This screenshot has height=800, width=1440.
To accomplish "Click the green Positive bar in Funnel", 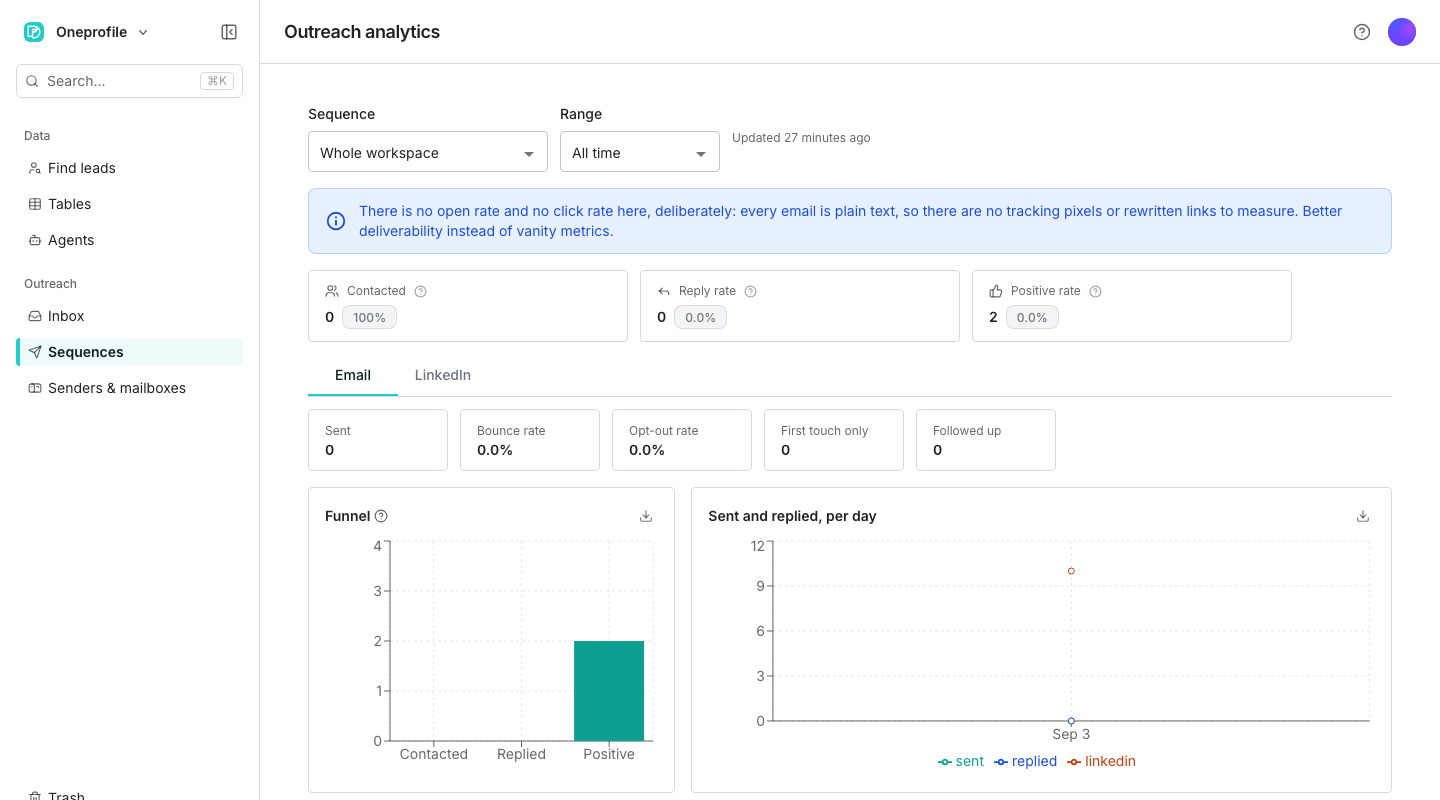I will click(x=609, y=691).
